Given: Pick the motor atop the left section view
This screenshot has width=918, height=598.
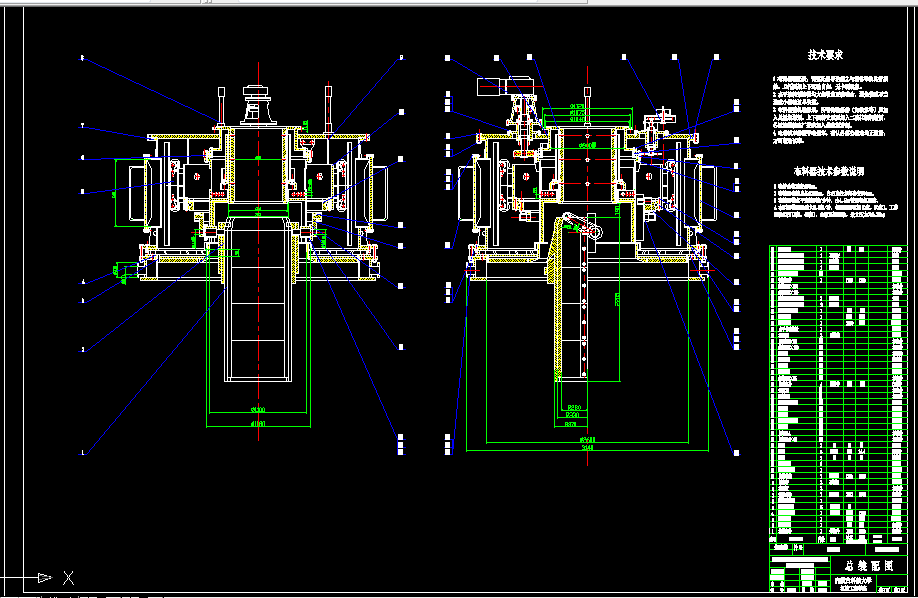Looking at the screenshot, I should (259, 105).
